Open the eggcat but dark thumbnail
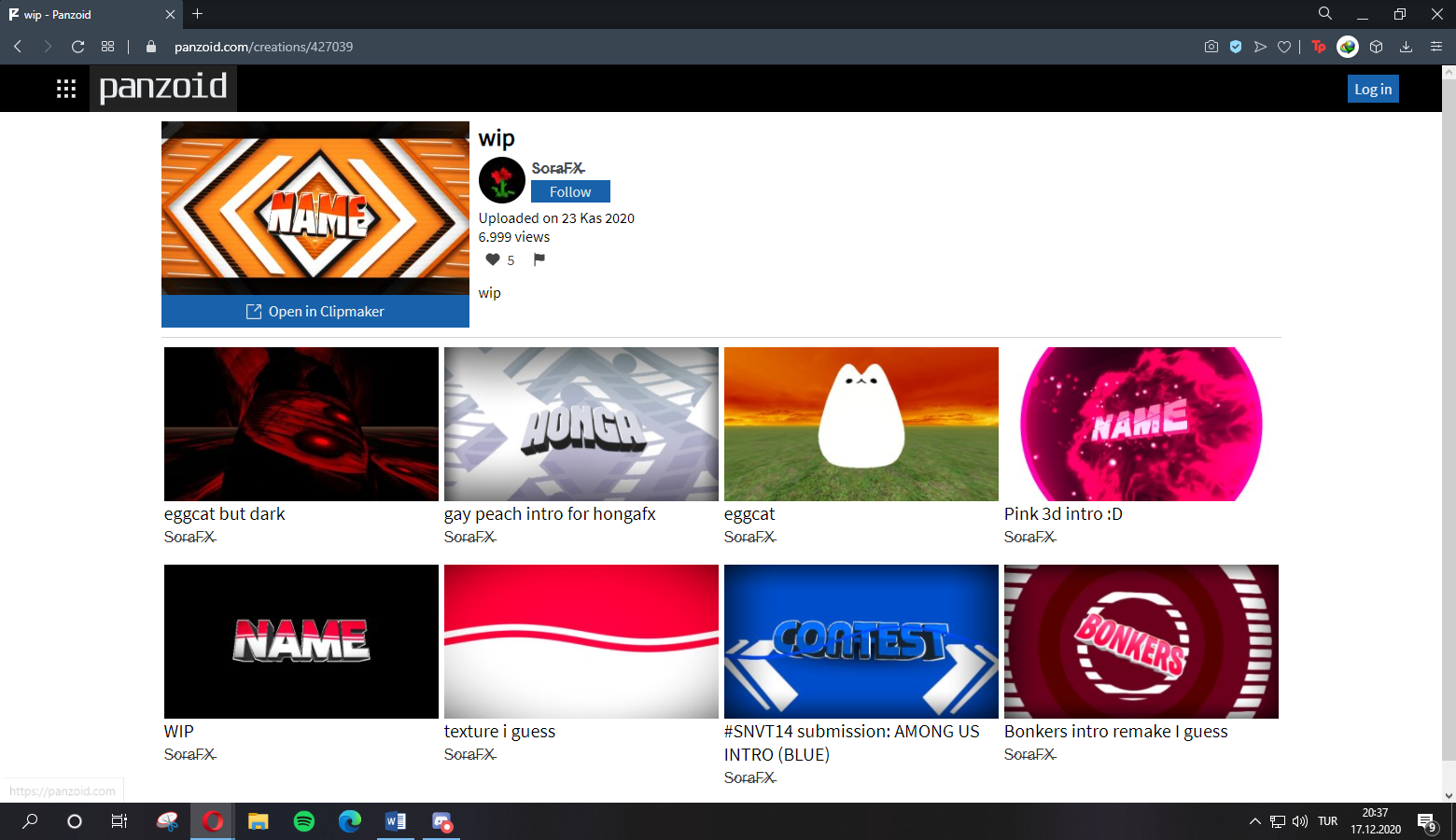 tap(301, 424)
